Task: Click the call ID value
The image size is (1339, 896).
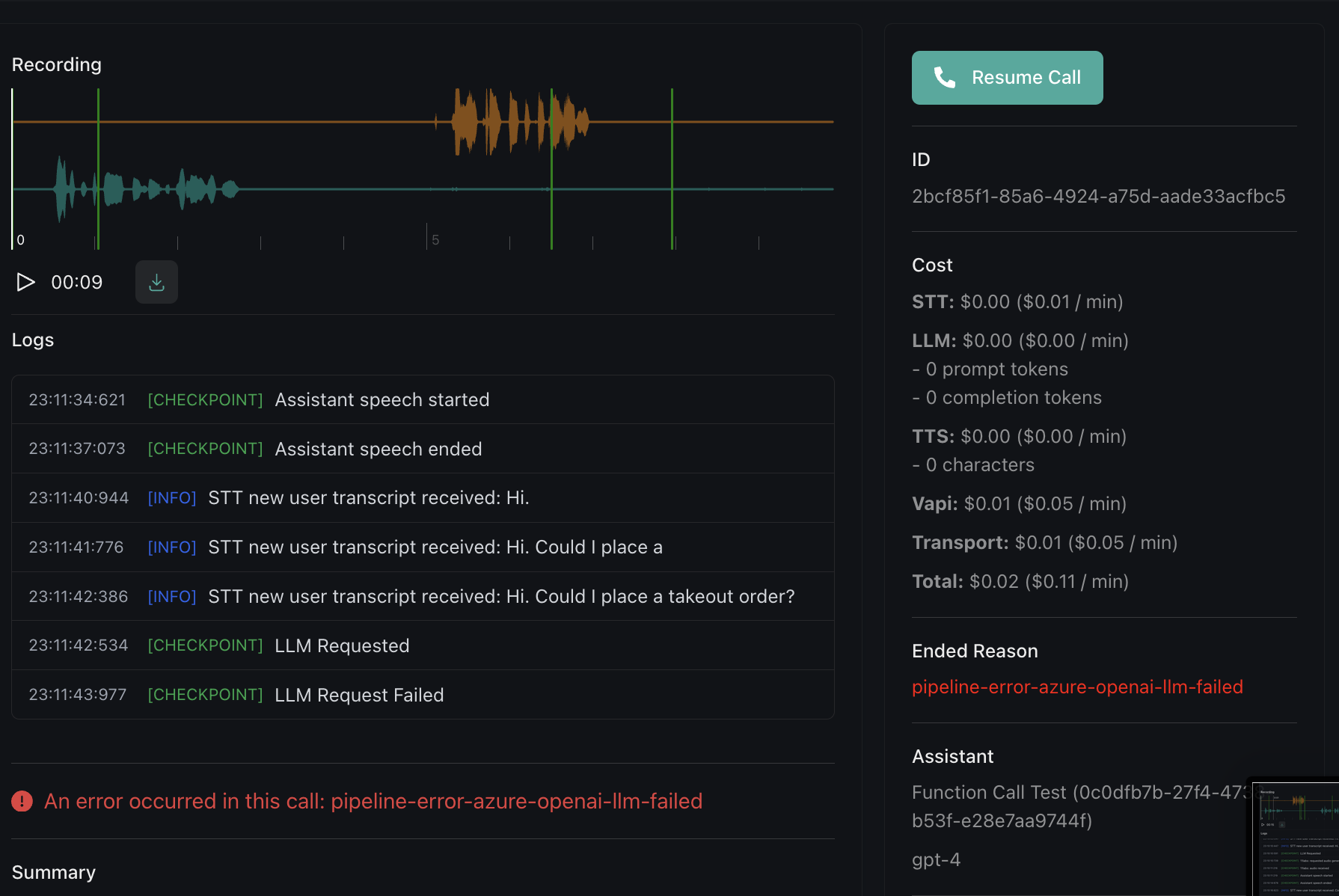Action: pyautogui.click(x=1098, y=196)
